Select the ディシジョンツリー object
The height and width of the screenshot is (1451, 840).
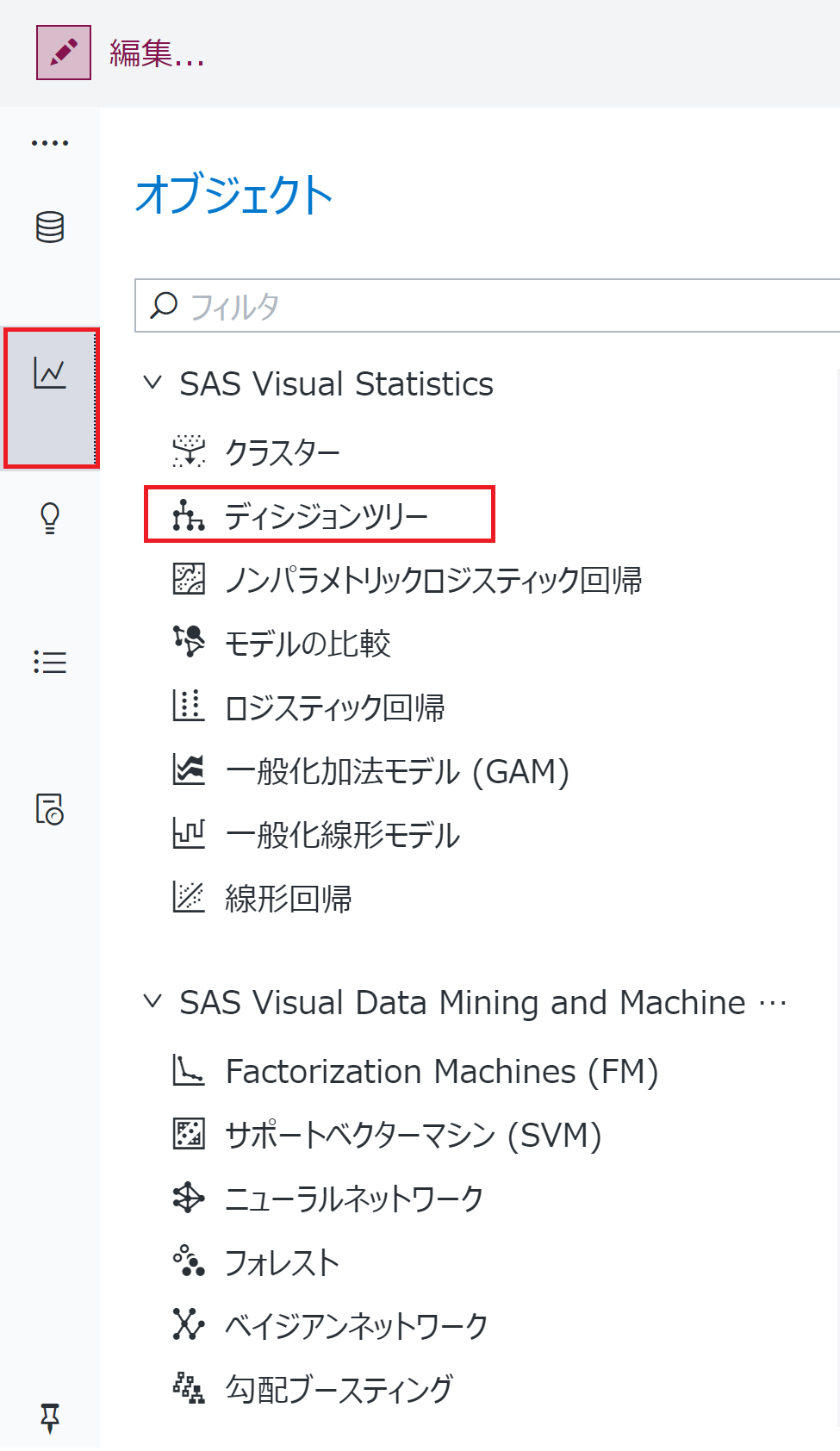[320, 514]
